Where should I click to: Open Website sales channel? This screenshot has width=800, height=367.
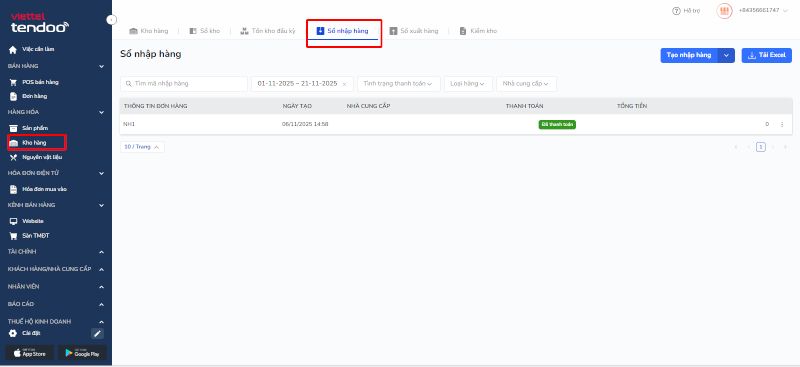(x=27, y=222)
